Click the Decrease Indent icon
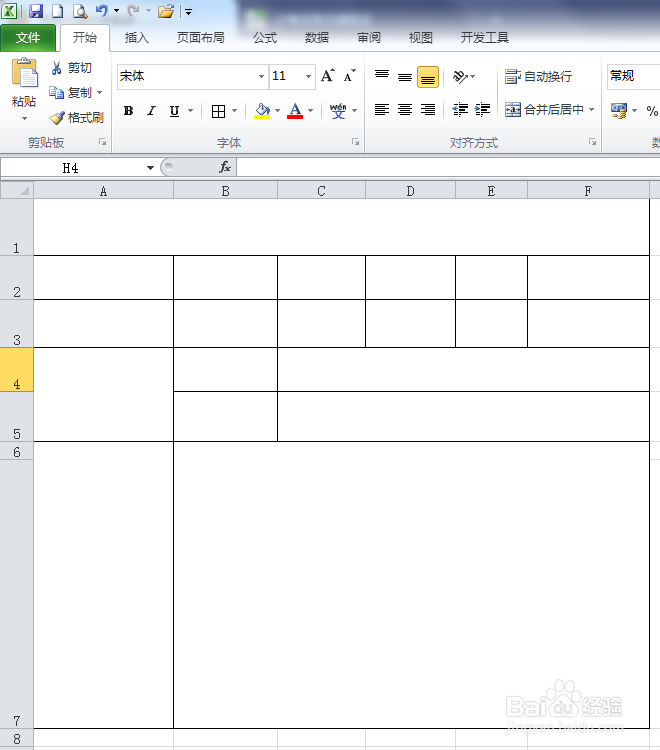Screen dimensions: 660x750 [460, 110]
